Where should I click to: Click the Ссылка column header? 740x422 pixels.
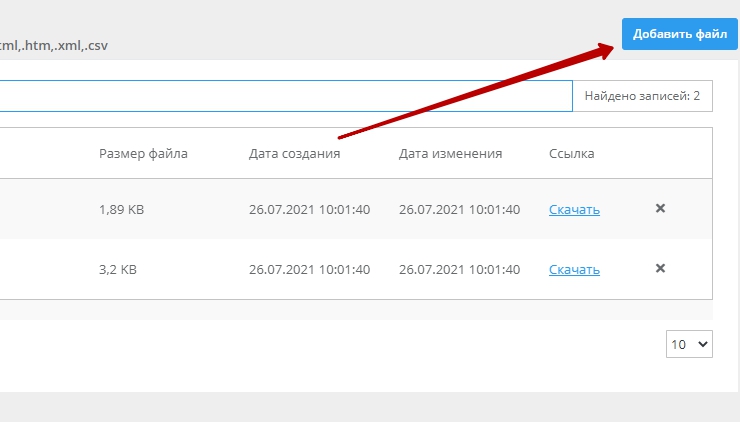coord(572,154)
